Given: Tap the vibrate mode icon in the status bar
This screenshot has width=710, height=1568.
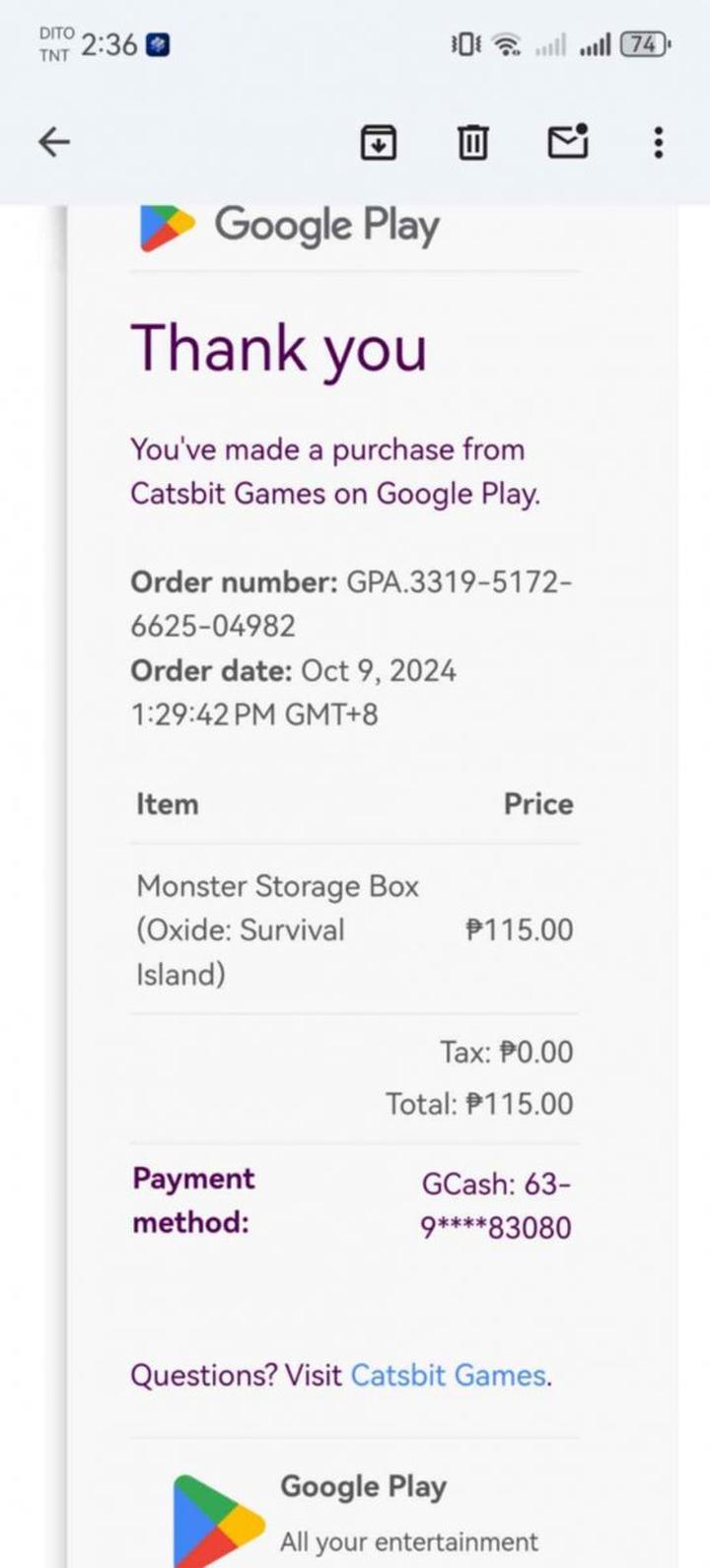Looking at the screenshot, I should tap(464, 45).
